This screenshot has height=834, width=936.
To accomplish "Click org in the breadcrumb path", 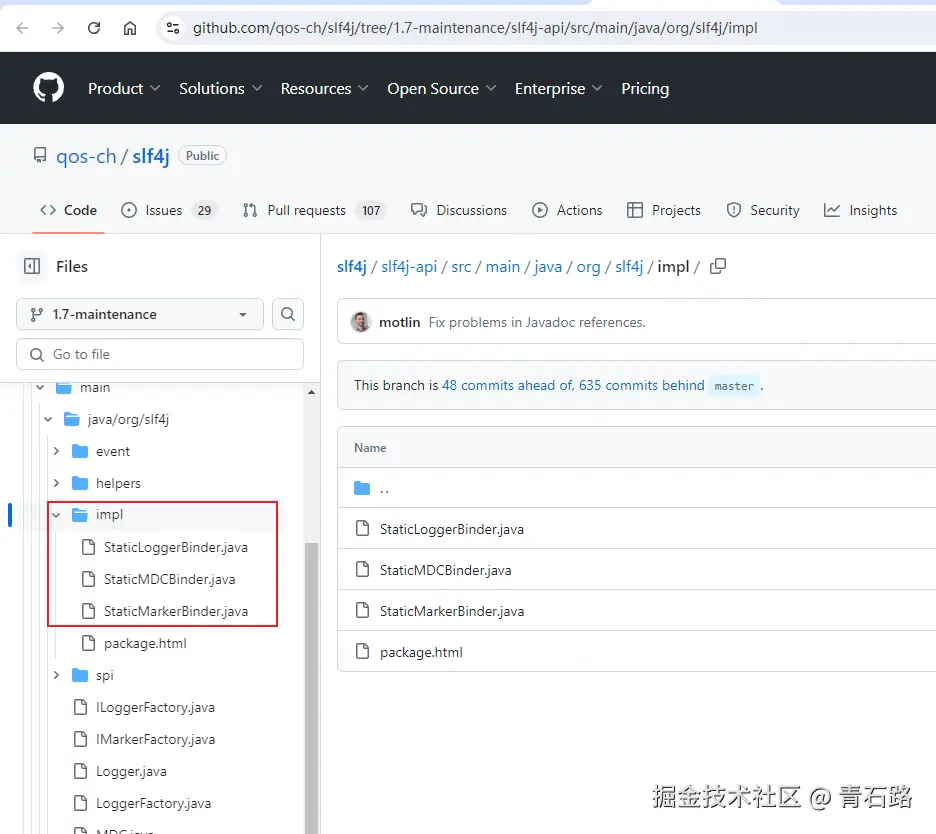I will coord(588,267).
